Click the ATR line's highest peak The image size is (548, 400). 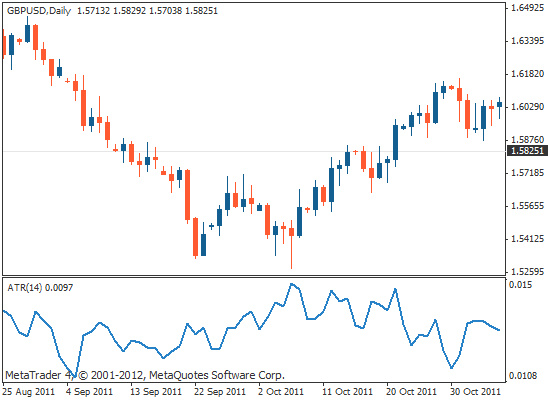coord(291,284)
